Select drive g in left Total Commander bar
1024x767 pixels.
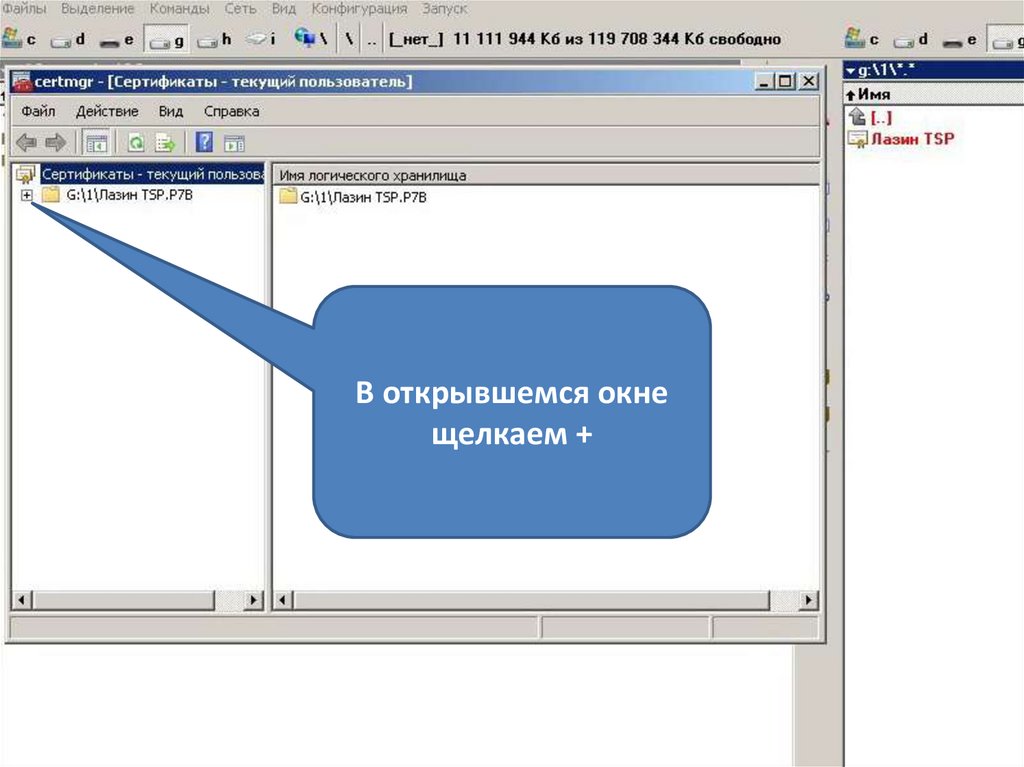pos(166,39)
